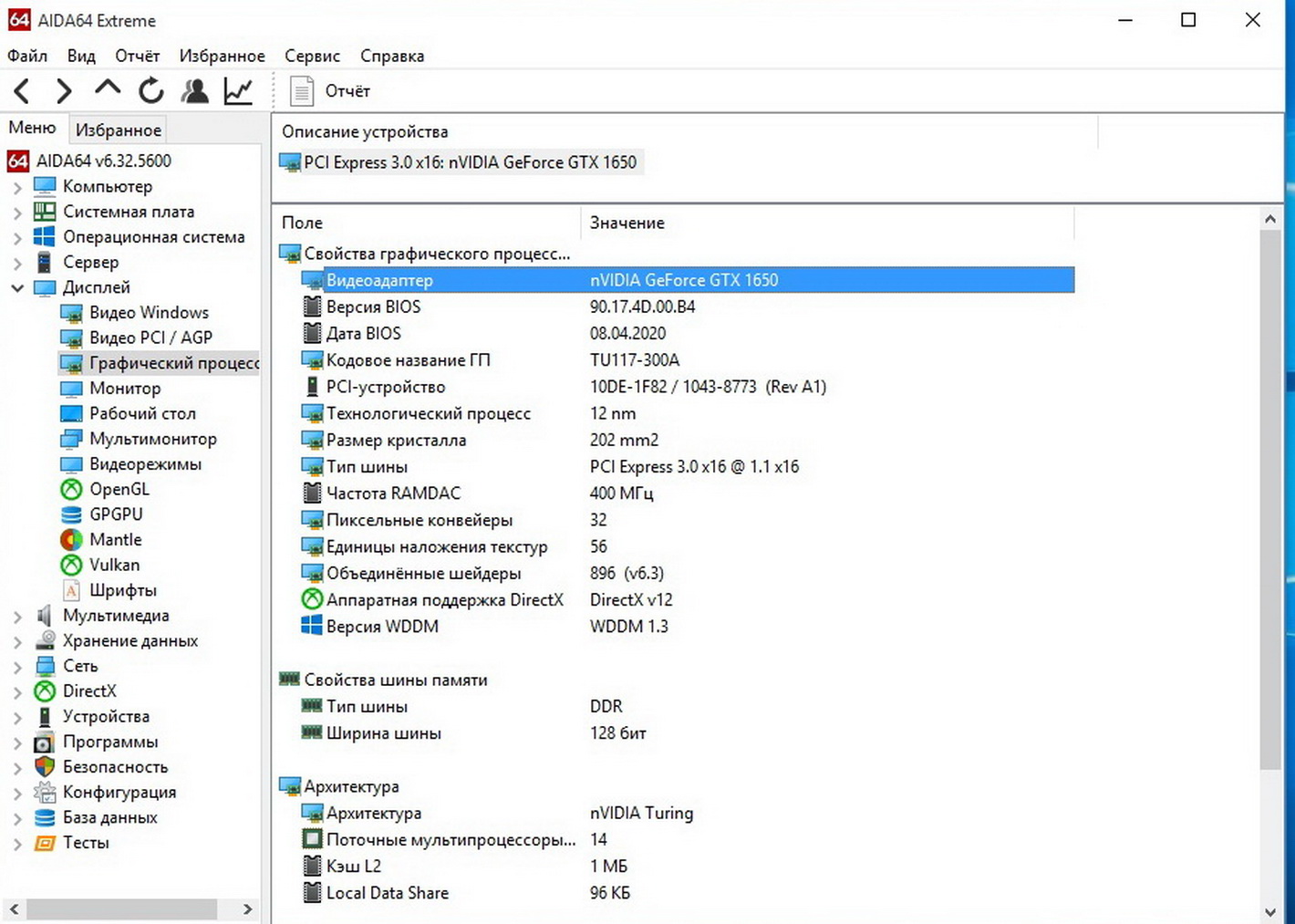Image resolution: width=1295 pixels, height=924 pixels.
Task: Select Видео PCI / AGP item
Action: pos(137,337)
